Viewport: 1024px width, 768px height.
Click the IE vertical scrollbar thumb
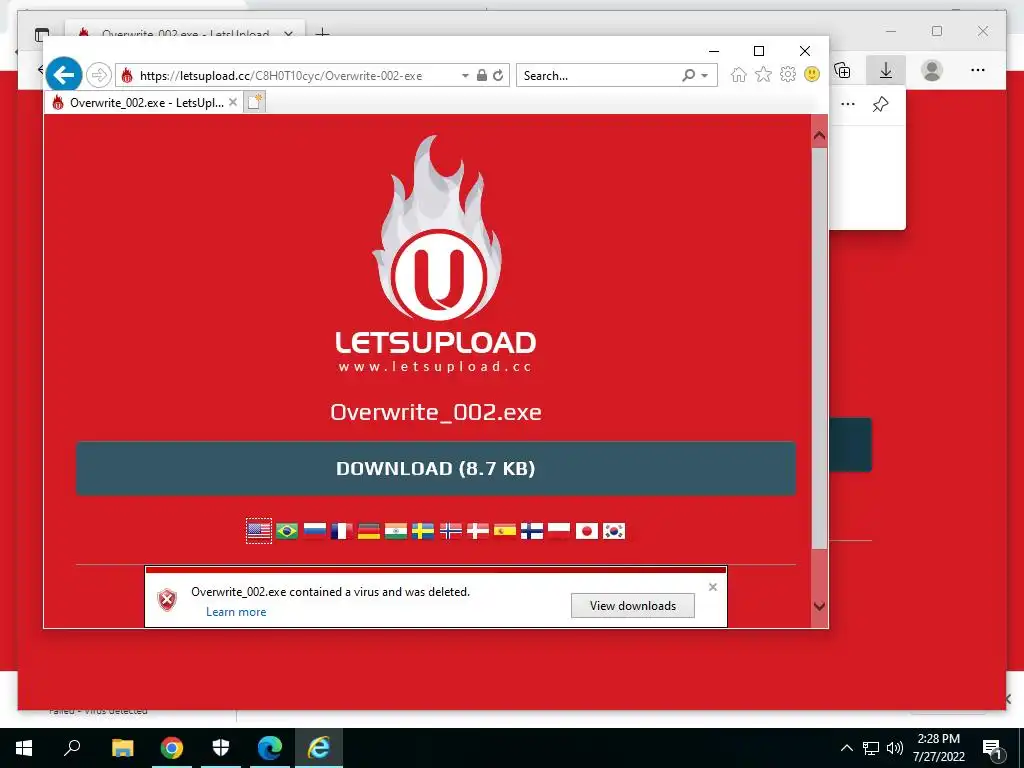[x=820, y=348]
